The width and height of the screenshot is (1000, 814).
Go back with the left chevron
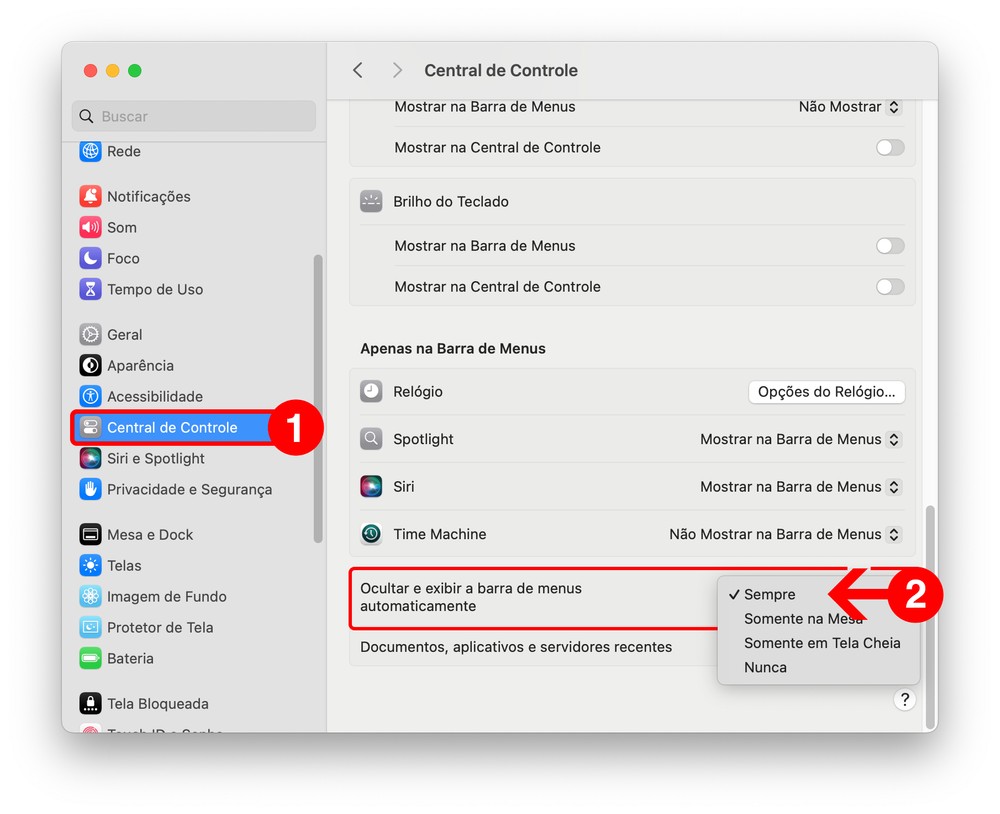358,70
